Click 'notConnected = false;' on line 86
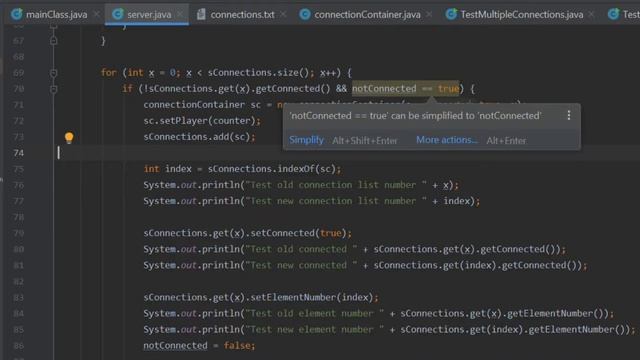This screenshot has height=360, width=640. point(199,346)
